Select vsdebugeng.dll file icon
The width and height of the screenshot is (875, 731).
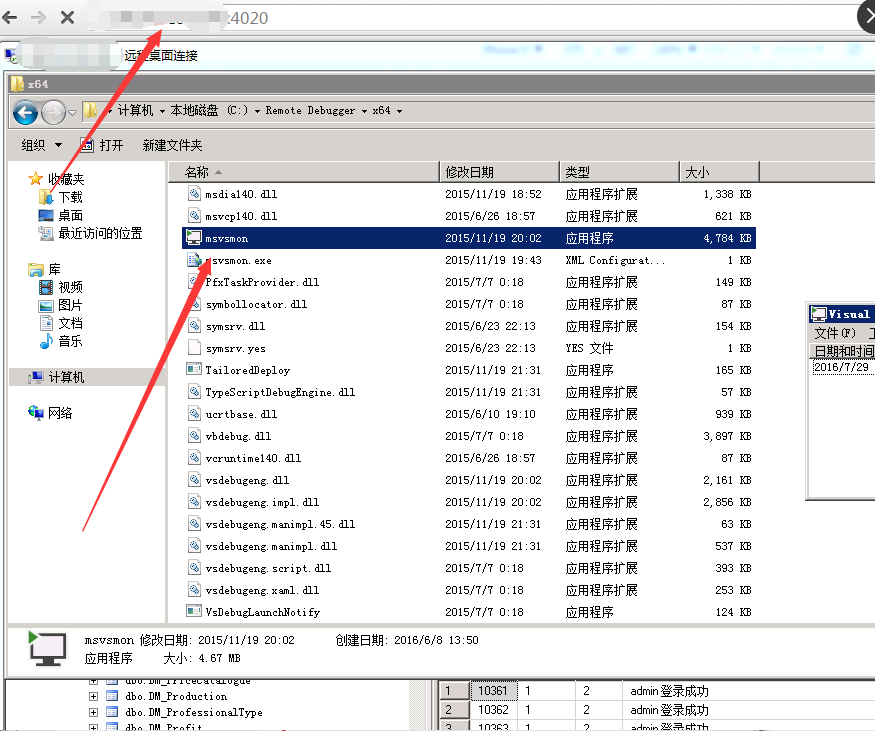[194, 479]
